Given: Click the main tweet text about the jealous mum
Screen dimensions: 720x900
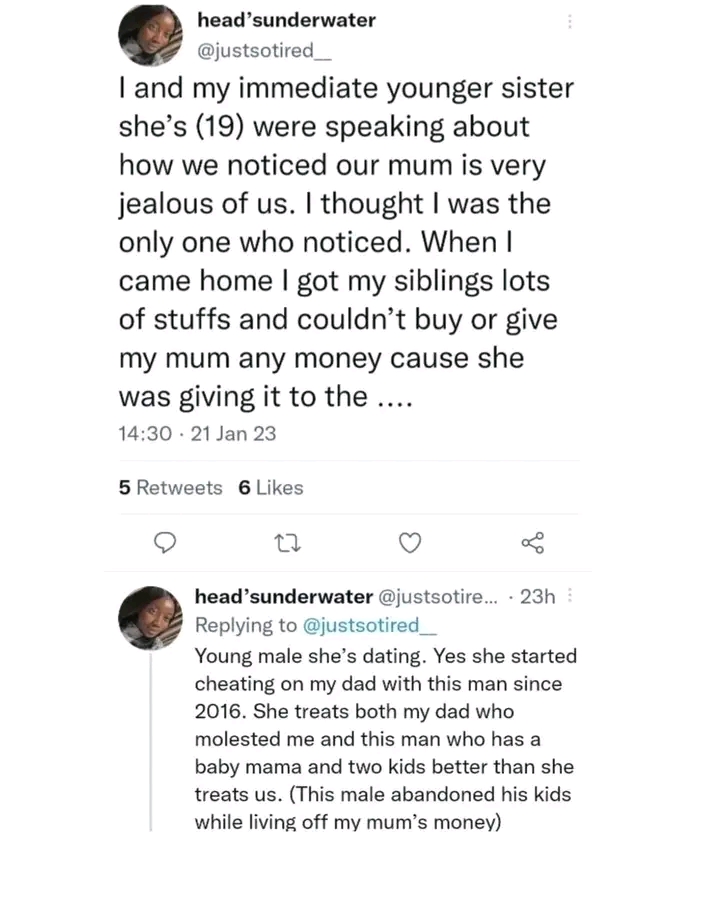Looking at the screenshot, I should (x=345, y=240).
